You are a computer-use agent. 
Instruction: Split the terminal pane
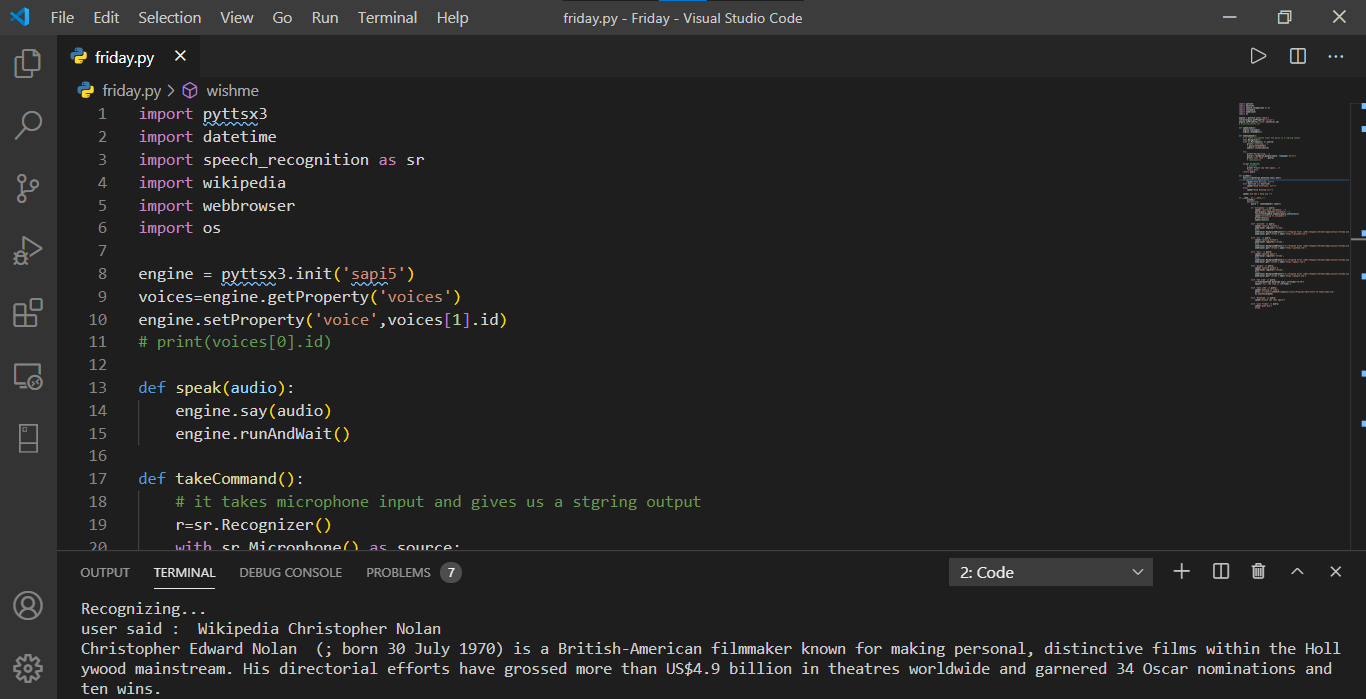[1220, 572]
